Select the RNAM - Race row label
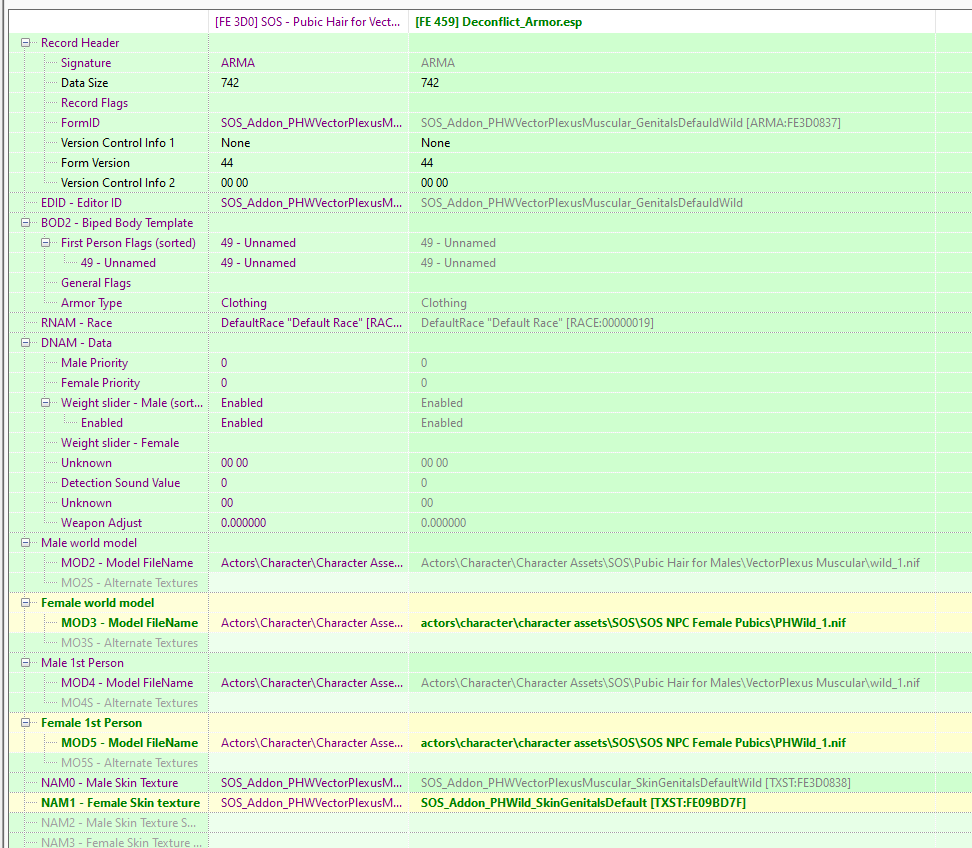This screenshot has height=848, width=972. (x=76, y=323)
